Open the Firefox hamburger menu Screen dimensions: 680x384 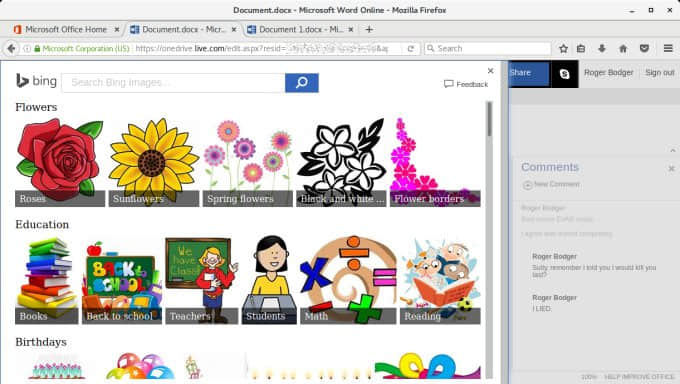pyautogui.click(x=668, y=49)
